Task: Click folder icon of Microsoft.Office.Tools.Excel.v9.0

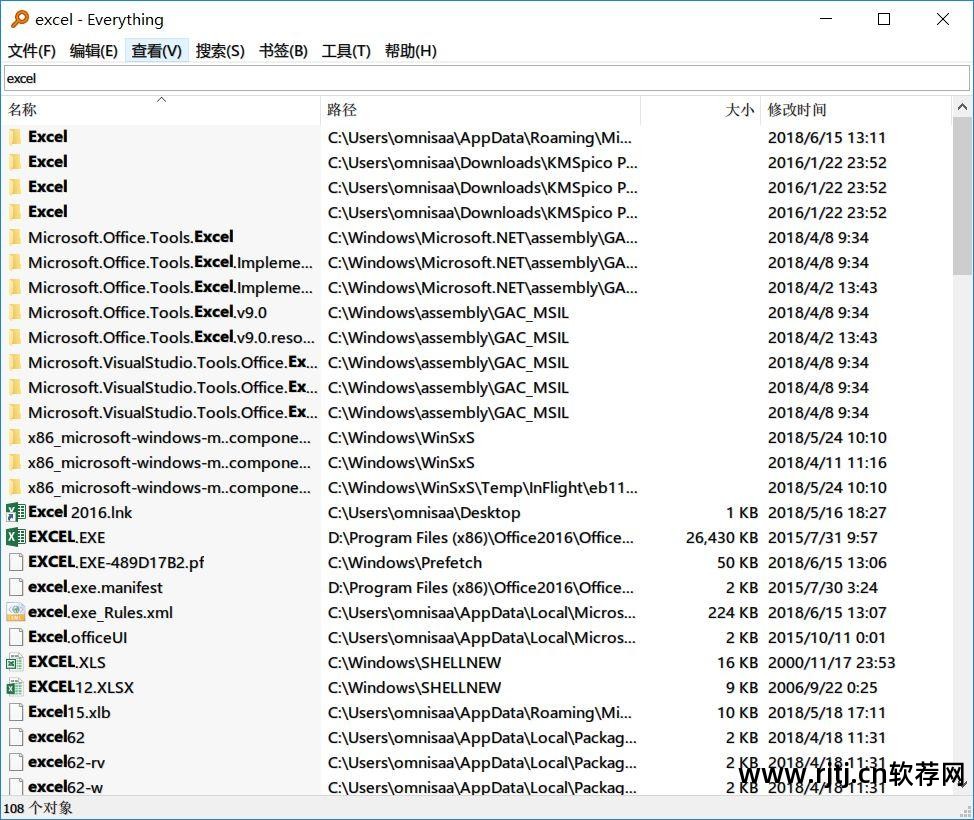Action: (x=16, y=312)
